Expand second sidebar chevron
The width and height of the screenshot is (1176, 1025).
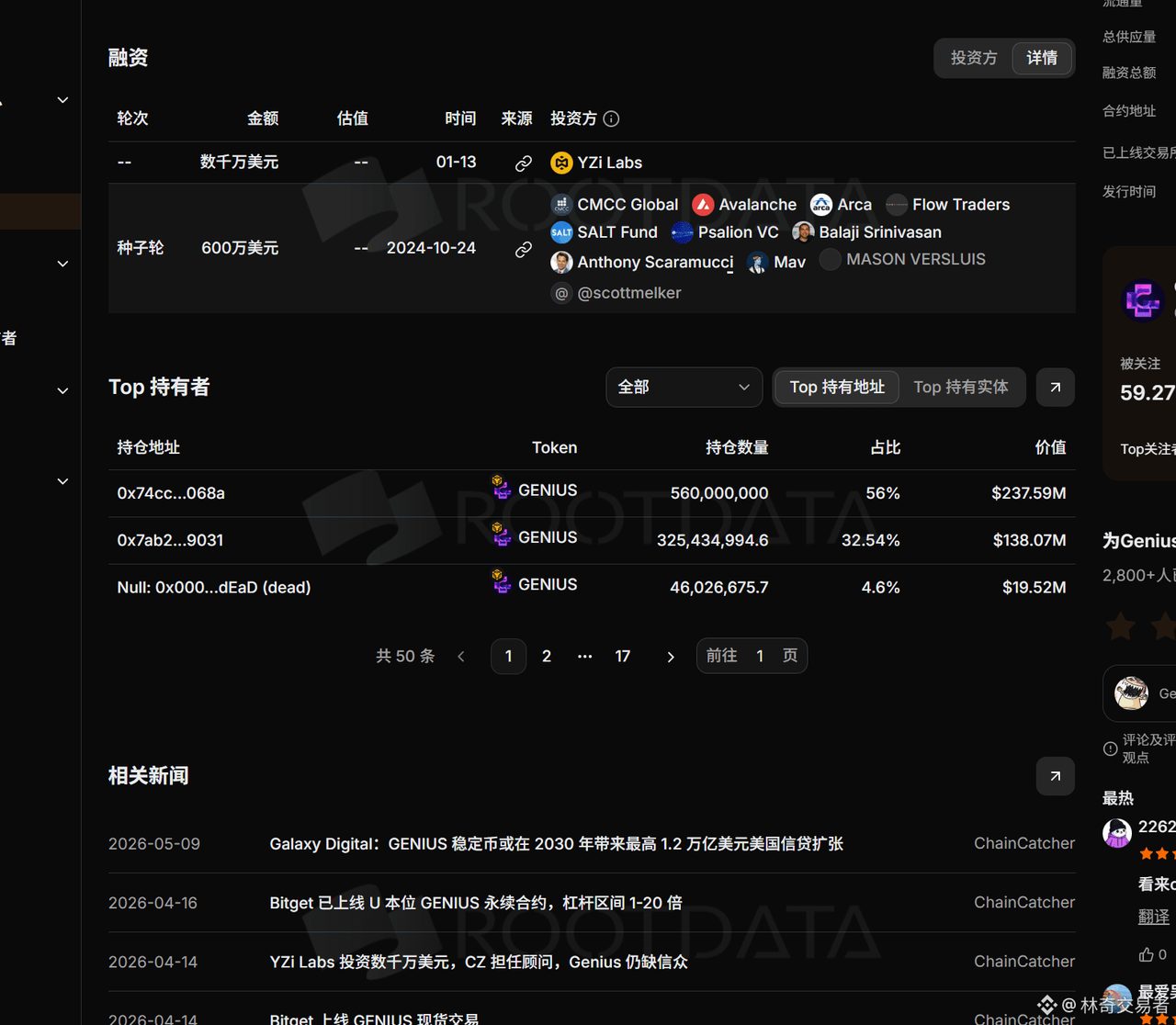point(62,264)
